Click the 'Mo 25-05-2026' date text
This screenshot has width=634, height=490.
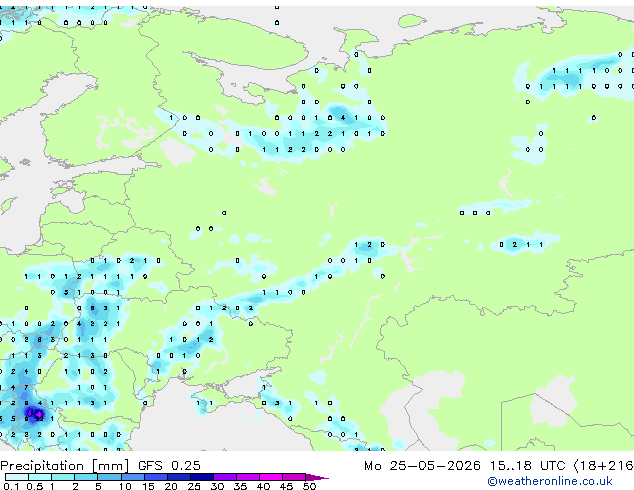tap(423, 466)
